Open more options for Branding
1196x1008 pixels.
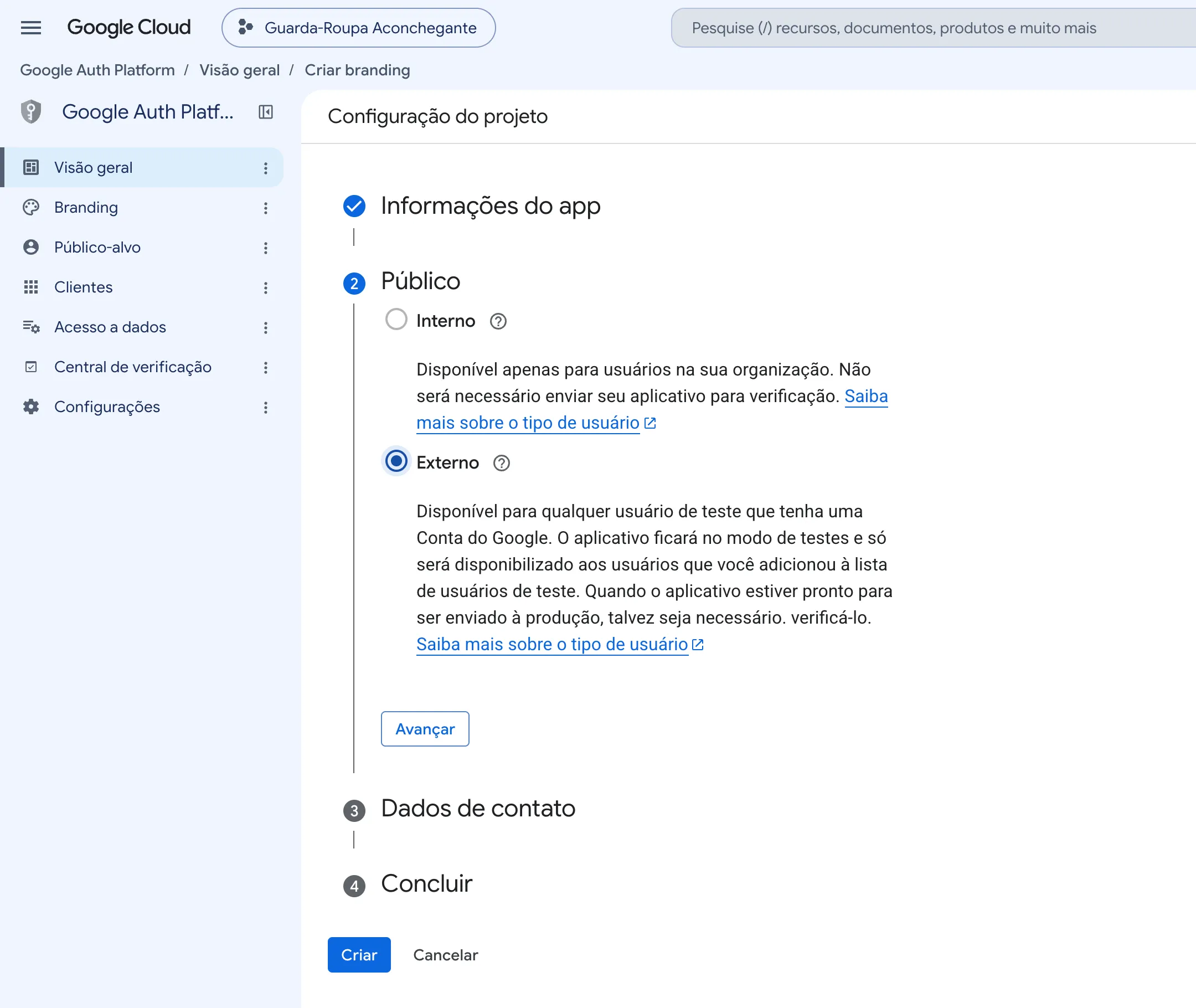point(266,208)
